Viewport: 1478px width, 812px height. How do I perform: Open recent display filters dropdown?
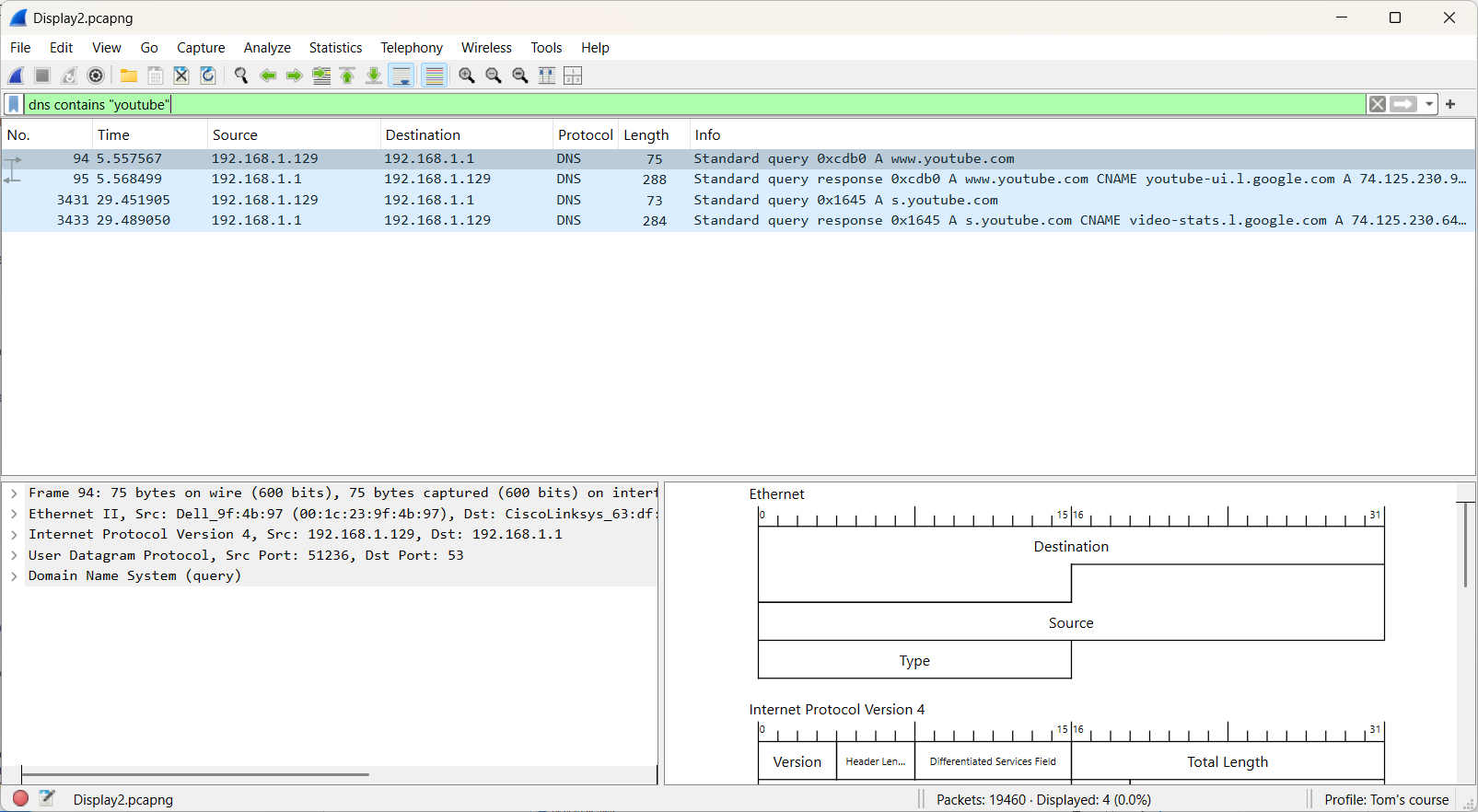click(1429, 104)
